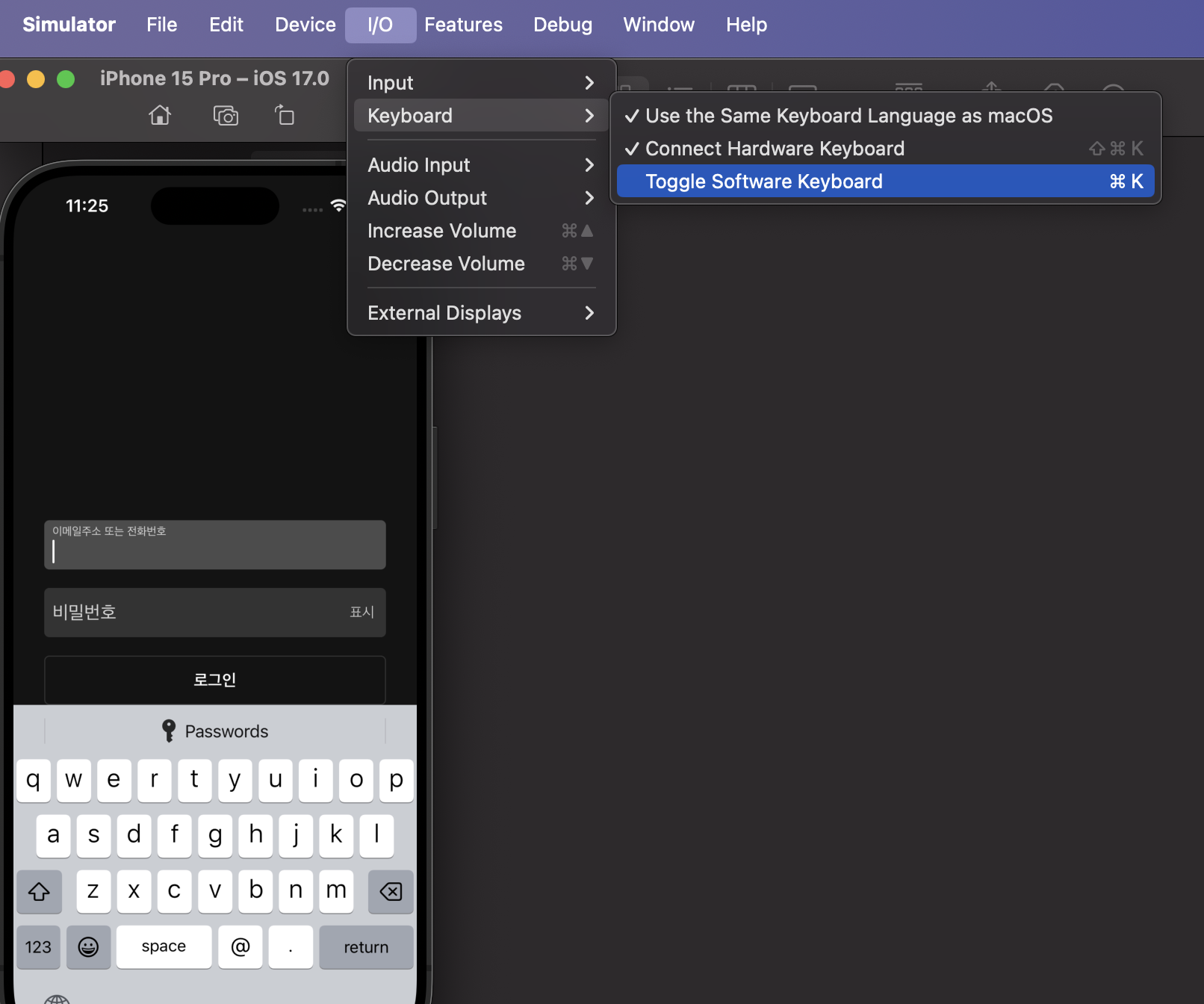Screen dimensions: 1204x1004
Task: Open the Features menu
Action: click(463, 25)
